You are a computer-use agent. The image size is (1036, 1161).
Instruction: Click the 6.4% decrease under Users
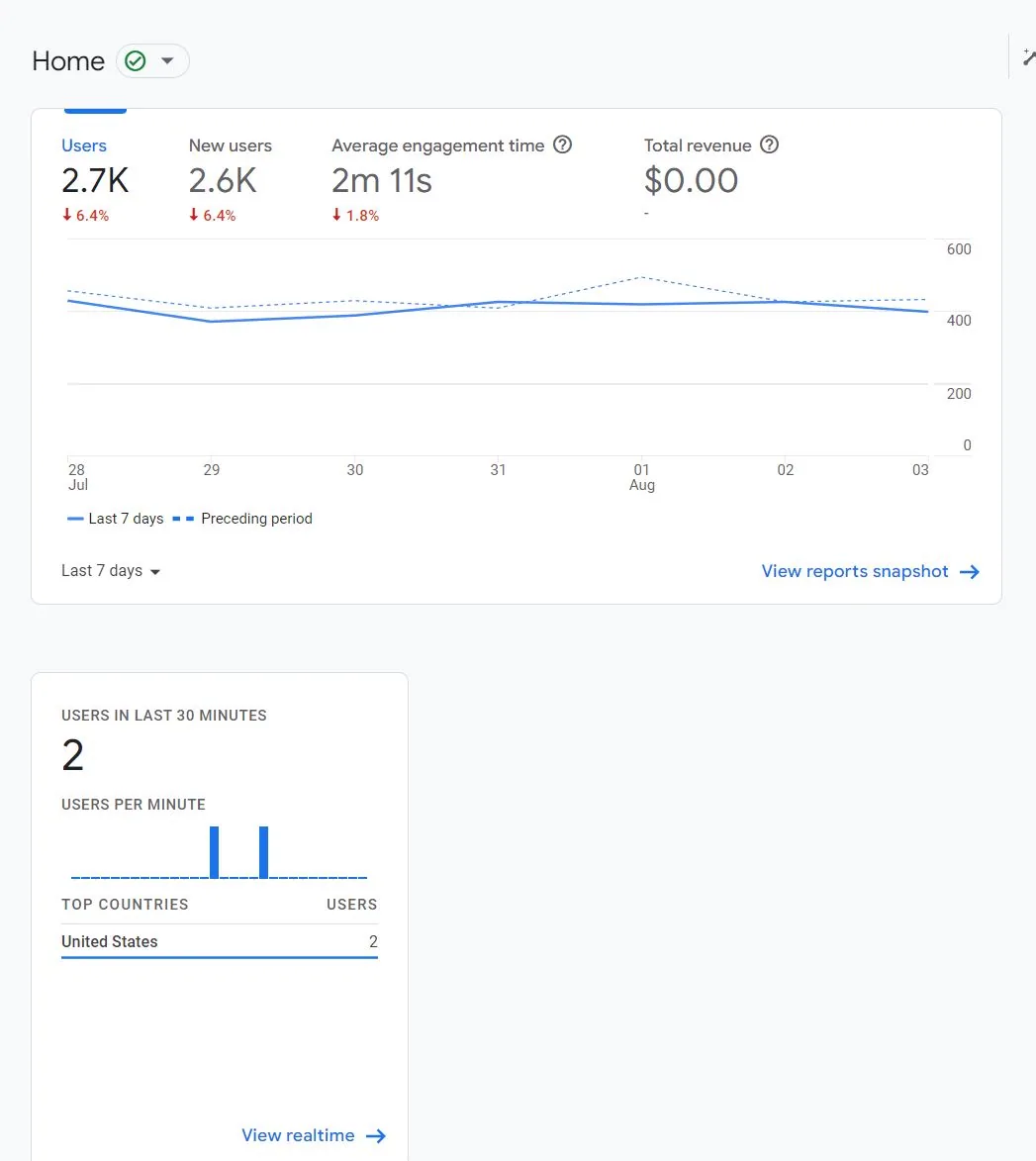point(86,216)
